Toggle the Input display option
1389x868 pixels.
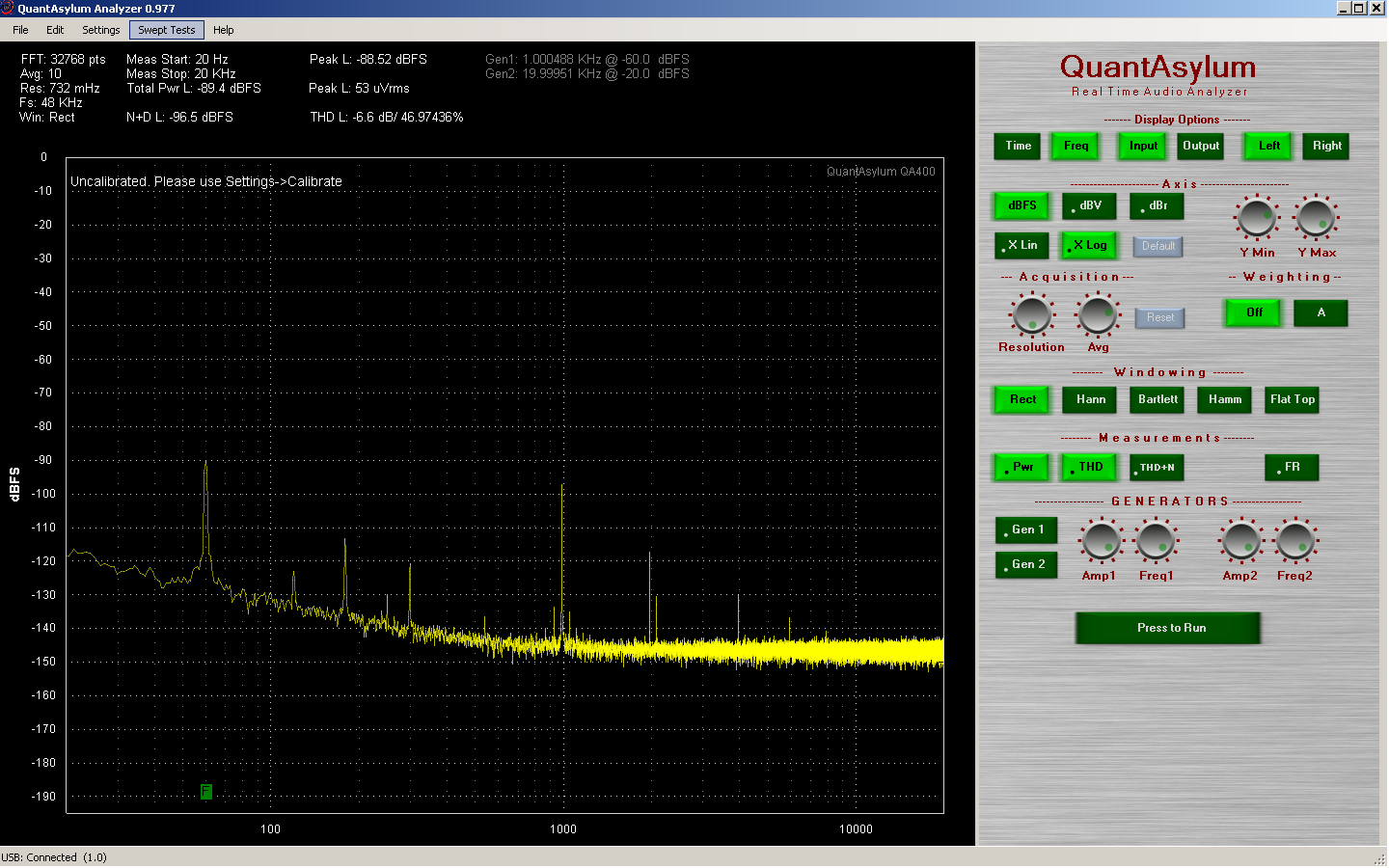(x=1143, y=147)
